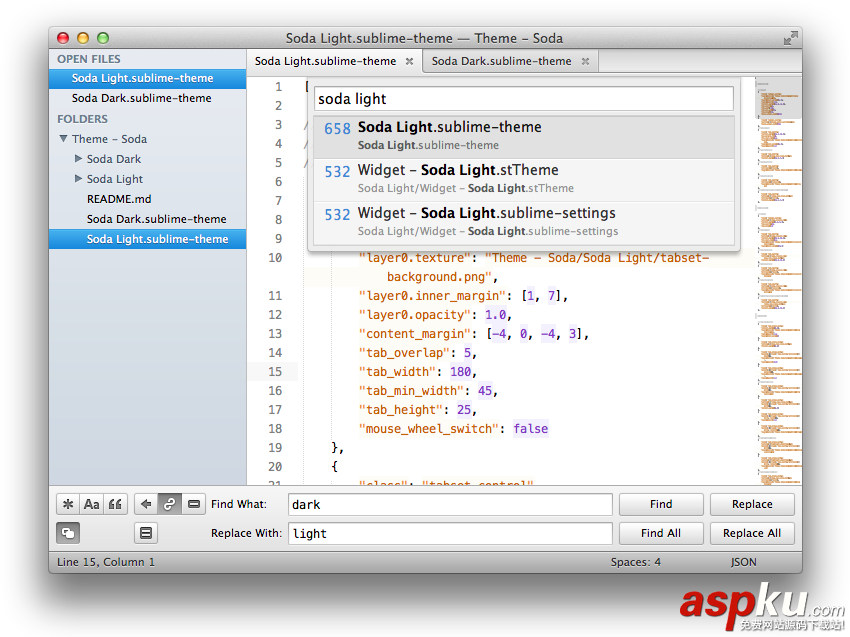
Task: Close the Soda Light.sublime-theme tab
Action: [409, 61]
